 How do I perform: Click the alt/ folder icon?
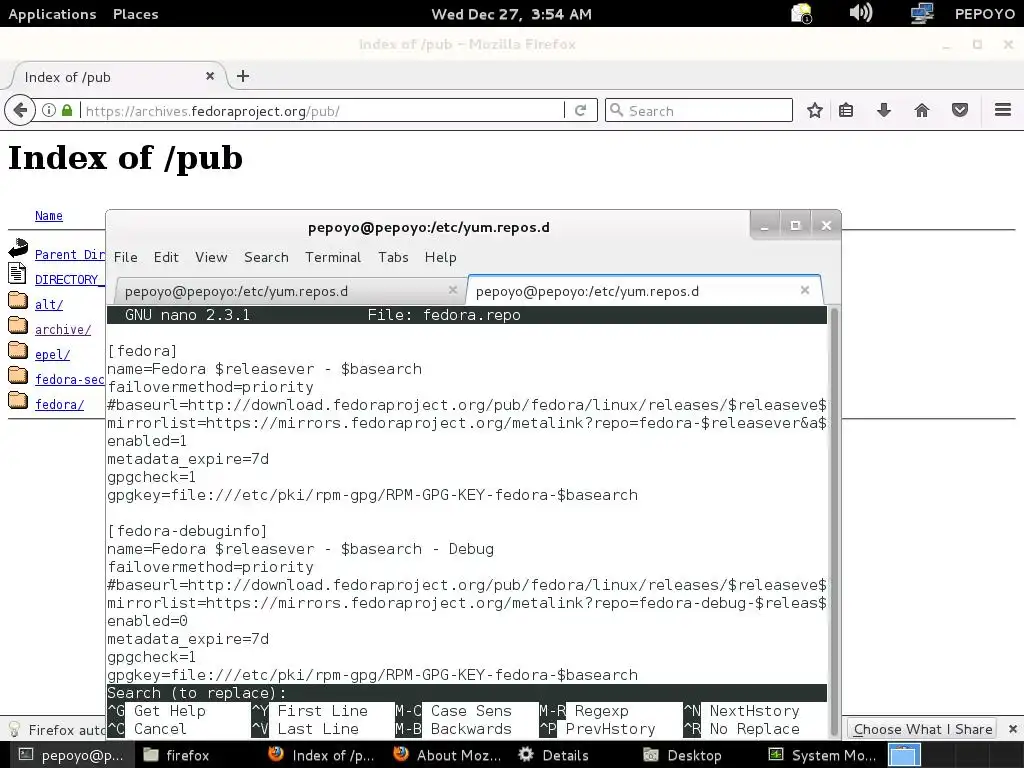point(18,301)
